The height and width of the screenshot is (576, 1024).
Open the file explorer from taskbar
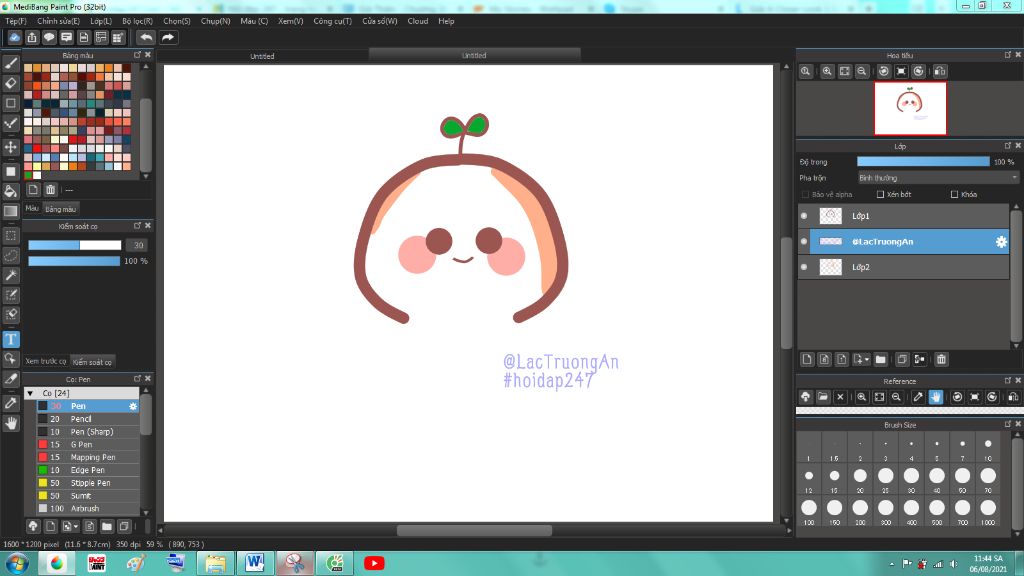click(216, 563)
